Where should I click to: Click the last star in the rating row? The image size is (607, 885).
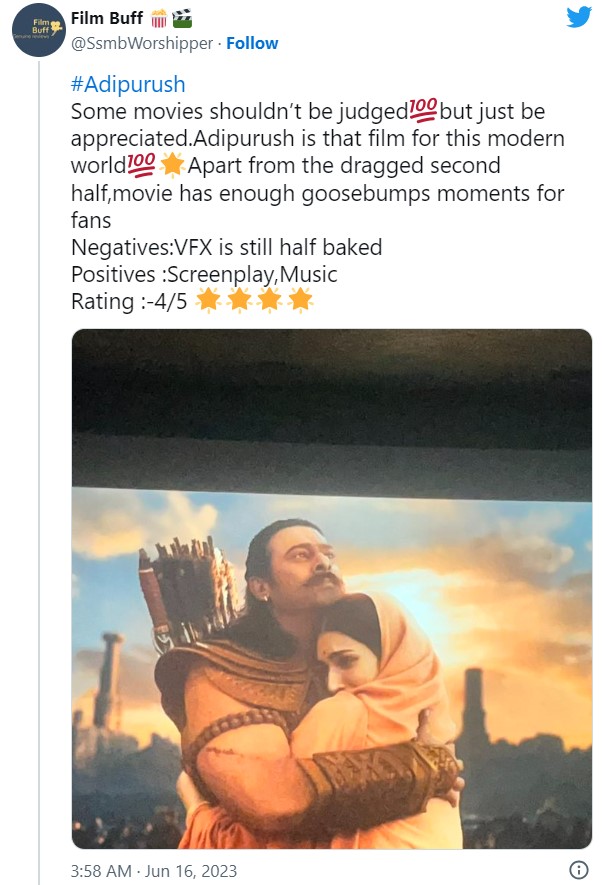(x=299, y=300)
